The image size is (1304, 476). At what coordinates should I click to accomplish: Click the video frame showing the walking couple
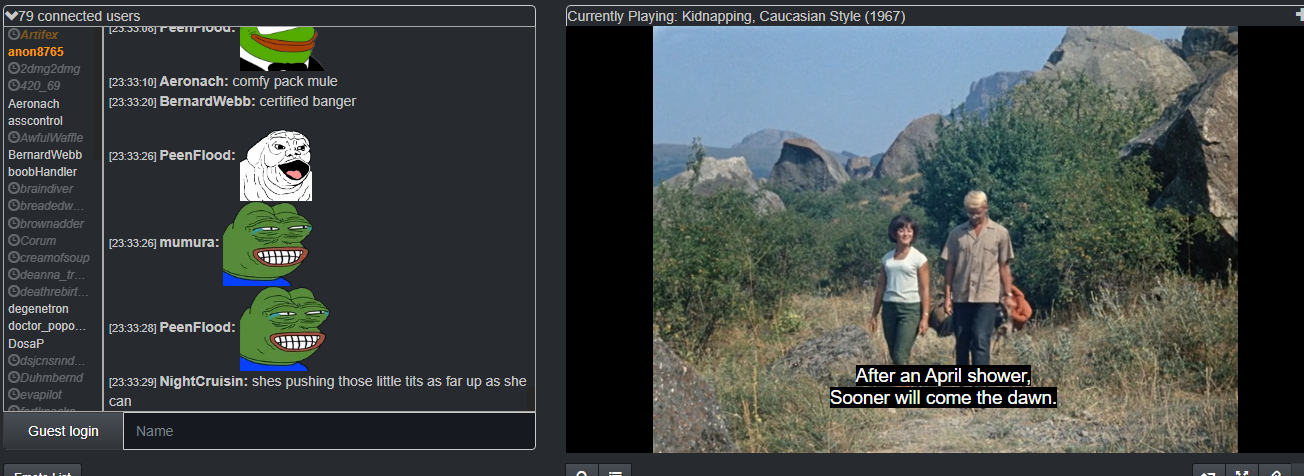(945, 239)
